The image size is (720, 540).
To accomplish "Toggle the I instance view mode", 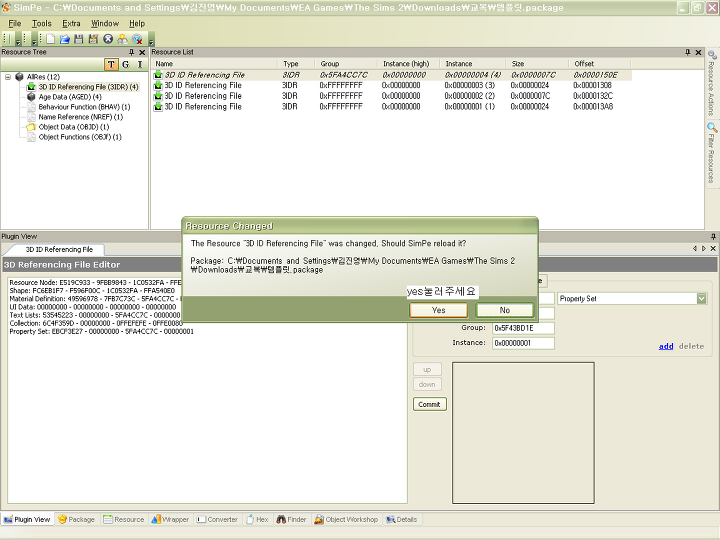I will point(139,65).
